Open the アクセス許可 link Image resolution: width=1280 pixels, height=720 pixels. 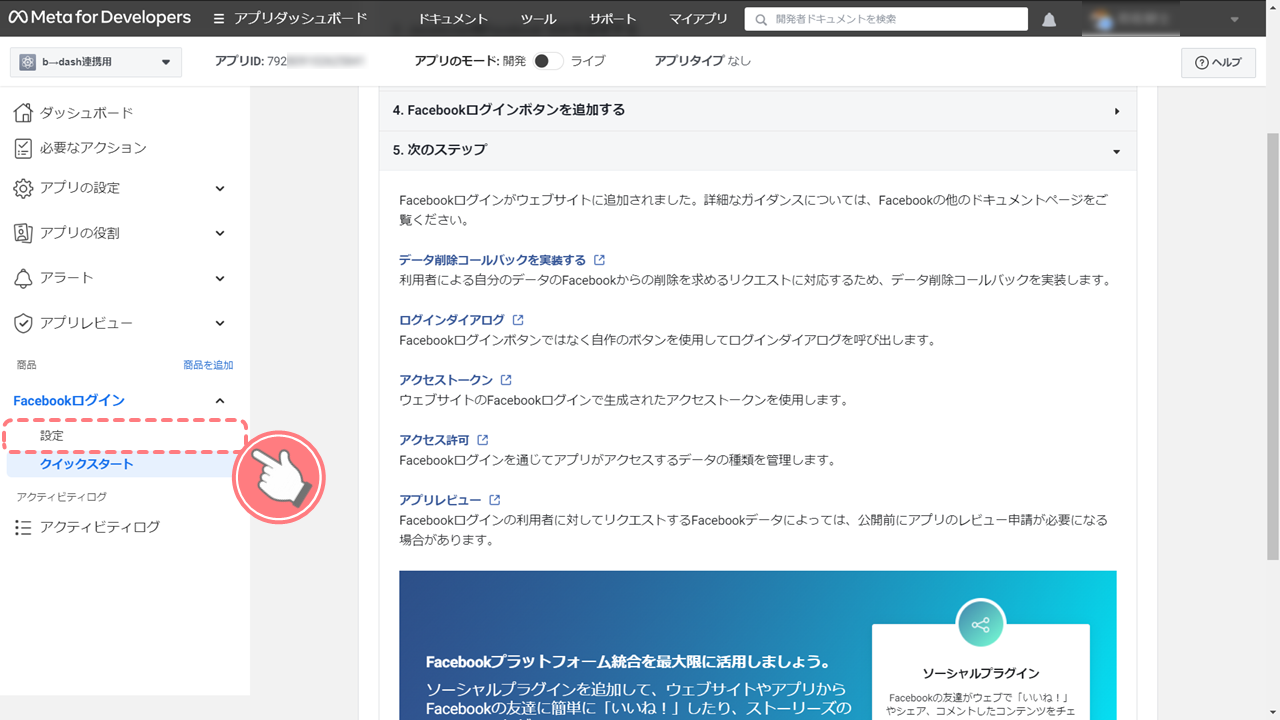click(434, 440)
